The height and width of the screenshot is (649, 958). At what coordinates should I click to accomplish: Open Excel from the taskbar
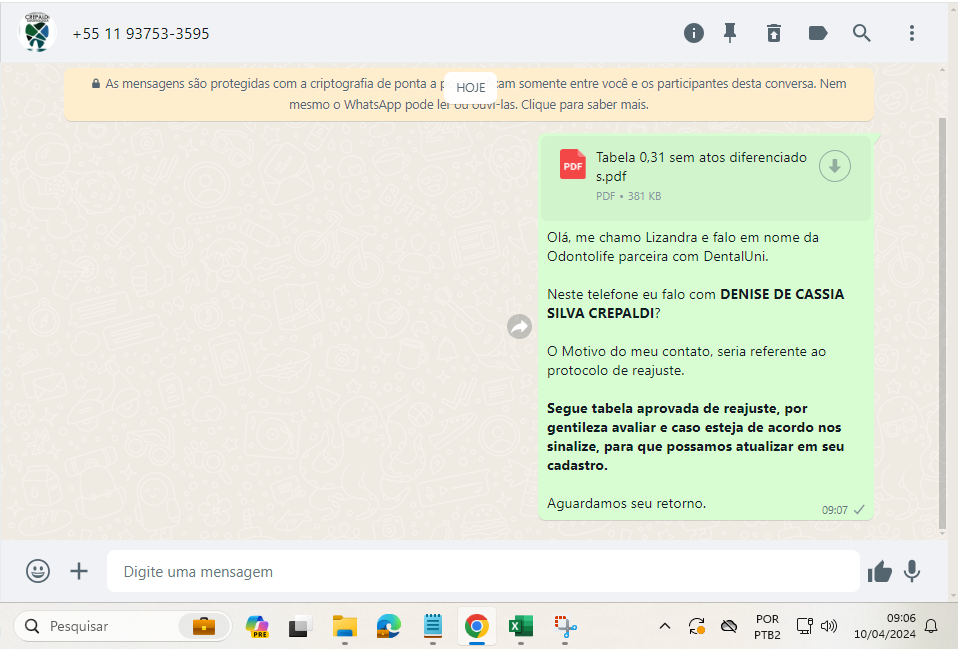521,626
